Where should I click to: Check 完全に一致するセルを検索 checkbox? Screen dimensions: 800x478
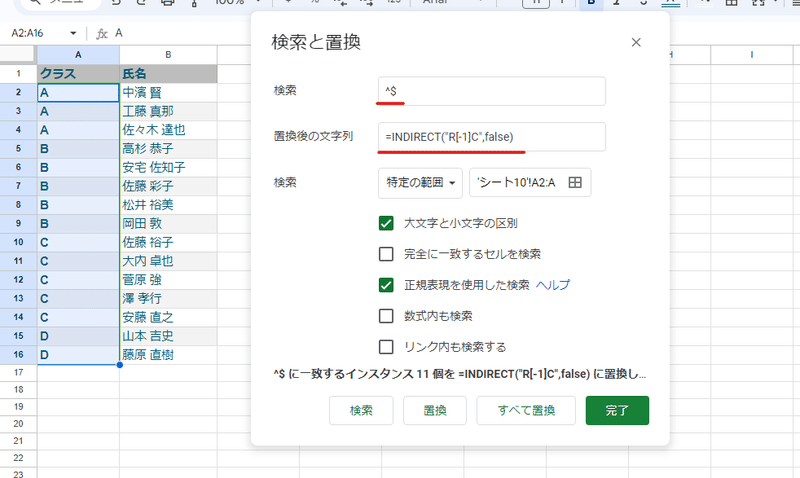(386, 254)
